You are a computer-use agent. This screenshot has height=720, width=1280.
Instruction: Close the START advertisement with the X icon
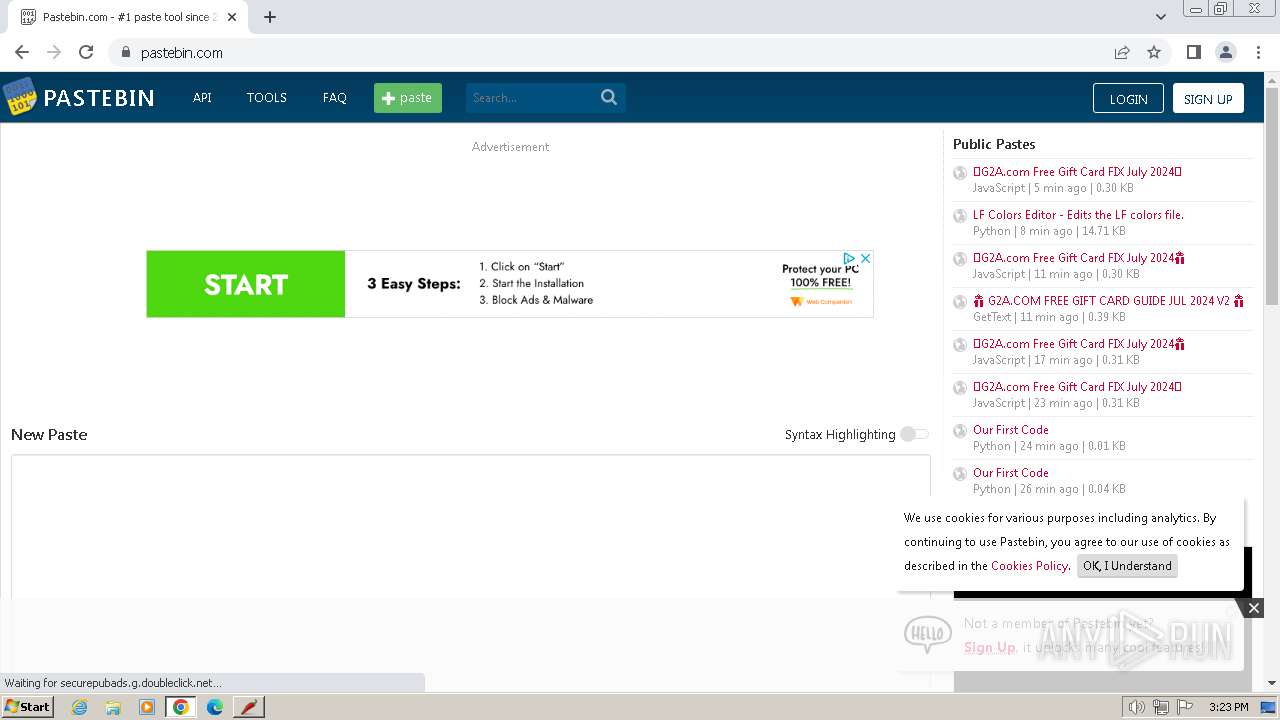865,258
